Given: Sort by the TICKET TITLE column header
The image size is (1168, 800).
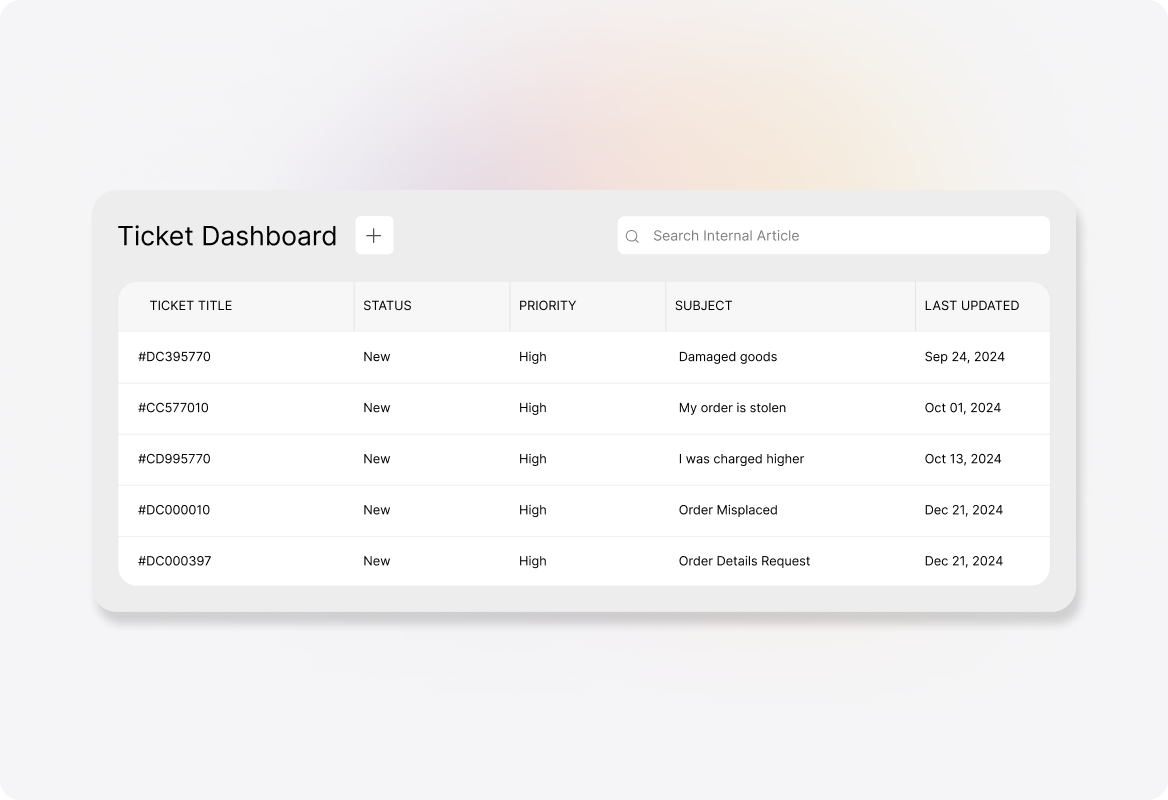Looking at the screenshot, I should click(x=190, y=306).
